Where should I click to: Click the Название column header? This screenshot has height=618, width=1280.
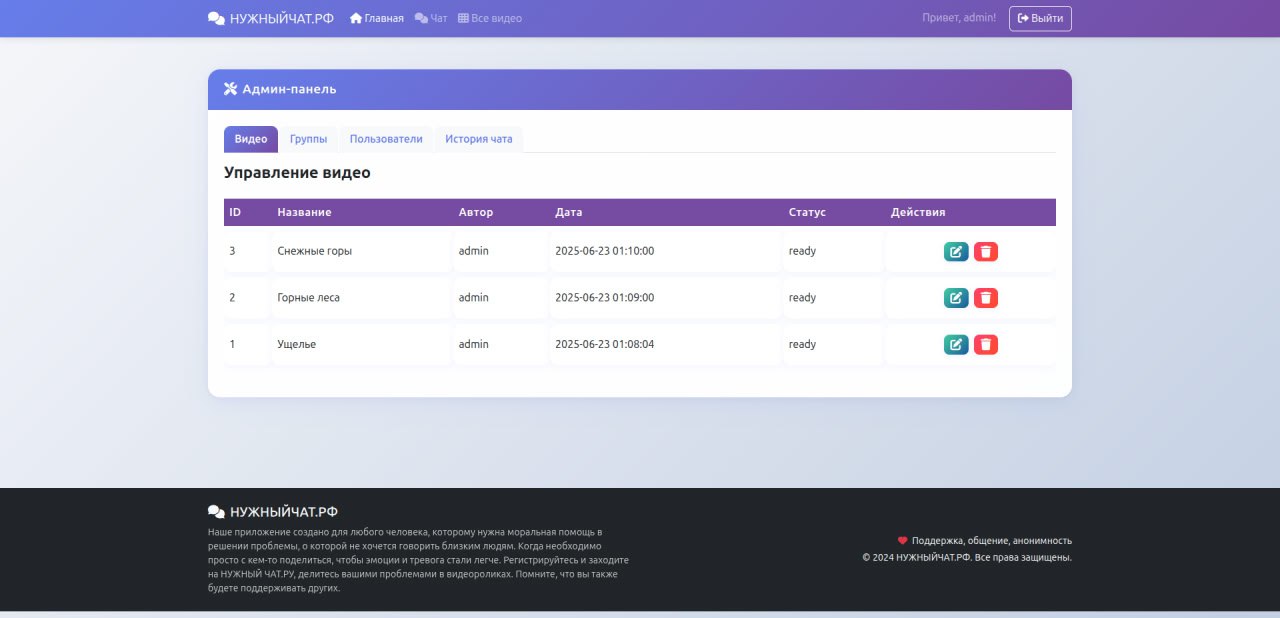tap(304, 212)
